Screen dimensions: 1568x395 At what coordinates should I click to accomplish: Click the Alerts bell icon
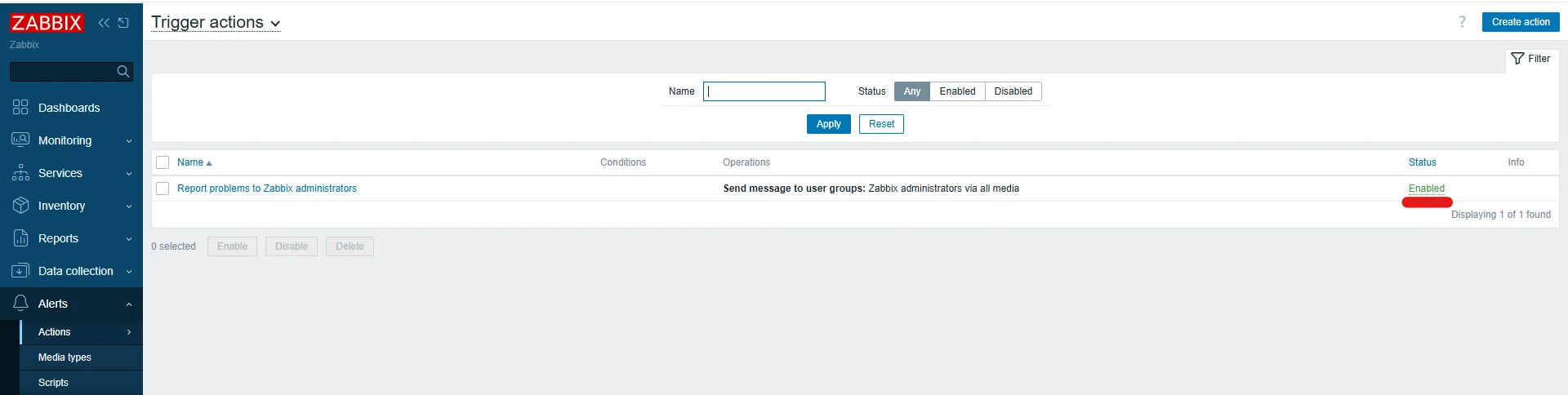pyautogui.click(x=20, y=304)
